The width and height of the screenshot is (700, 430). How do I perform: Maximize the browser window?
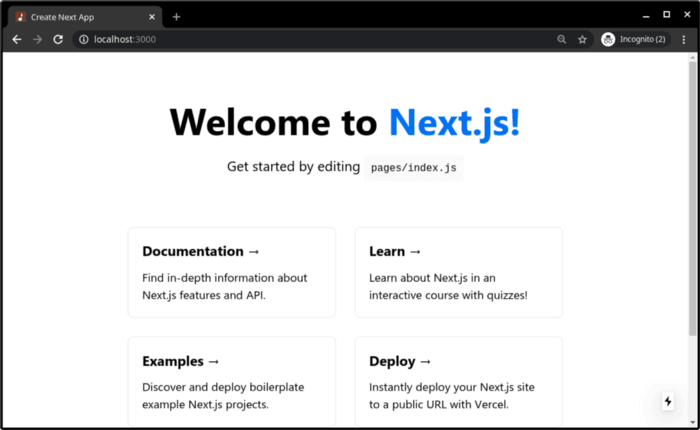[667, 15]
